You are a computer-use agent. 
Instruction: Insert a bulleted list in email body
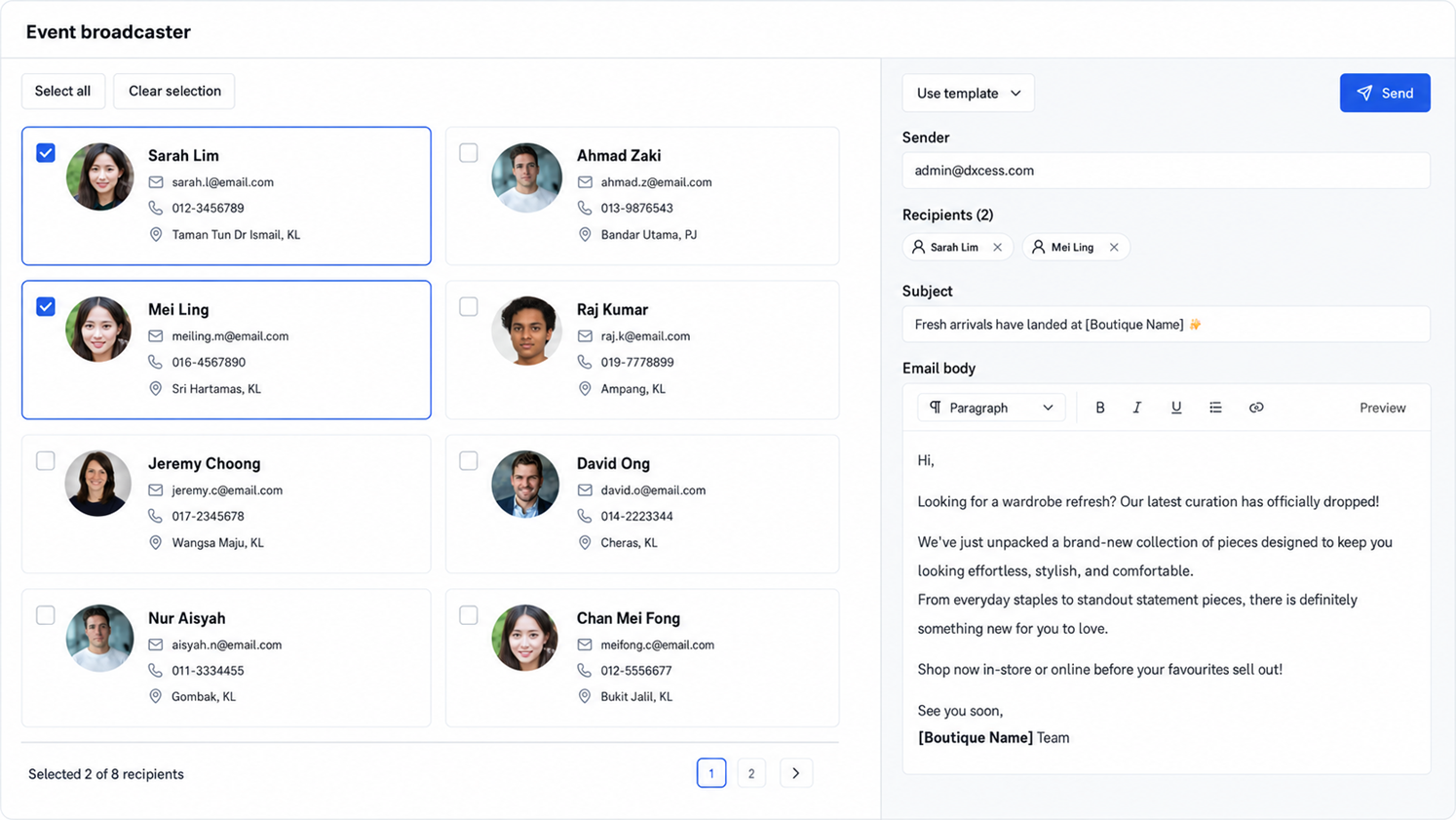1215,408
